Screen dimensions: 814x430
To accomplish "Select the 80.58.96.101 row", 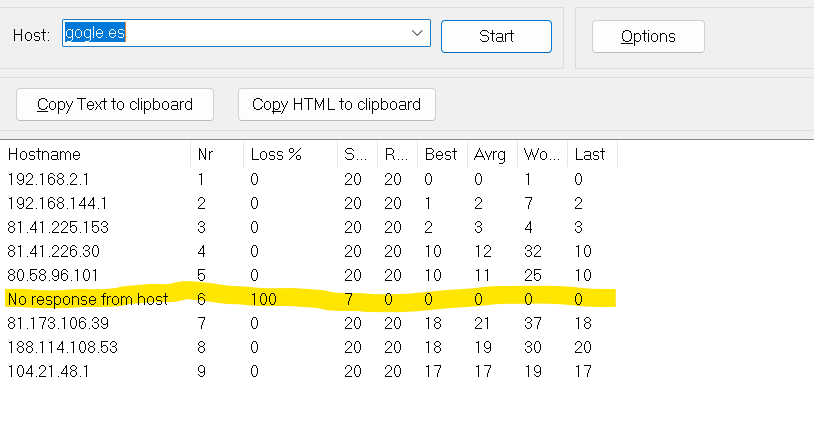I will click(54, 275).
